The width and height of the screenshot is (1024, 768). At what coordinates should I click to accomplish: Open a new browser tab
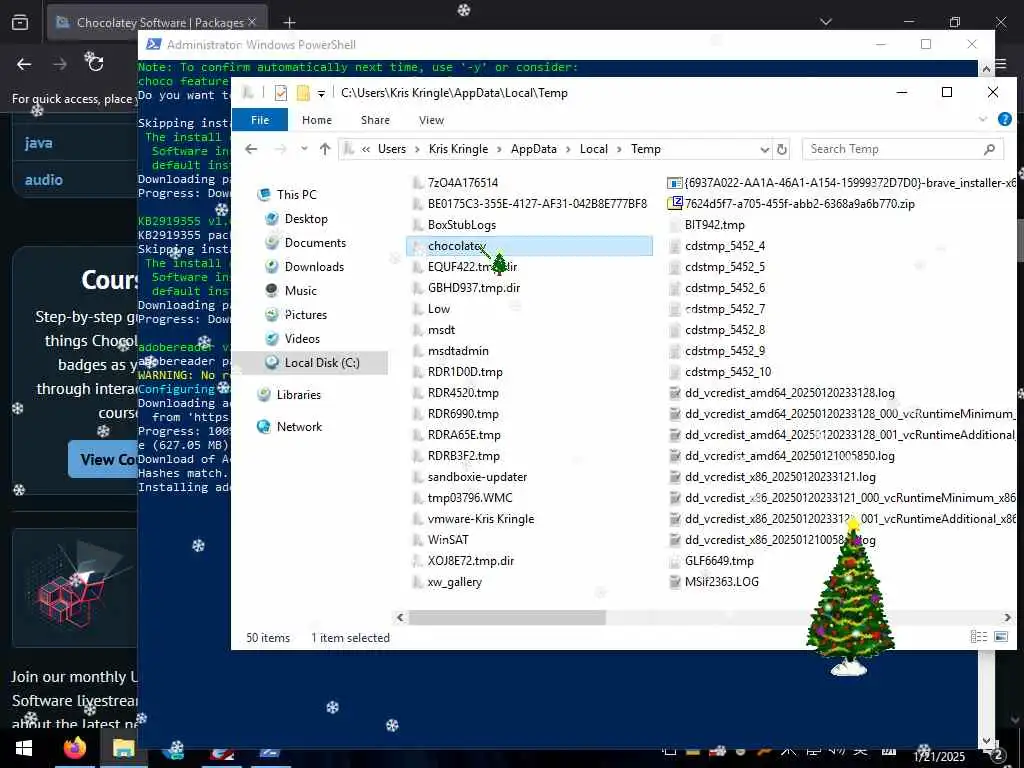pyautogui.click(x=289, y=23)
